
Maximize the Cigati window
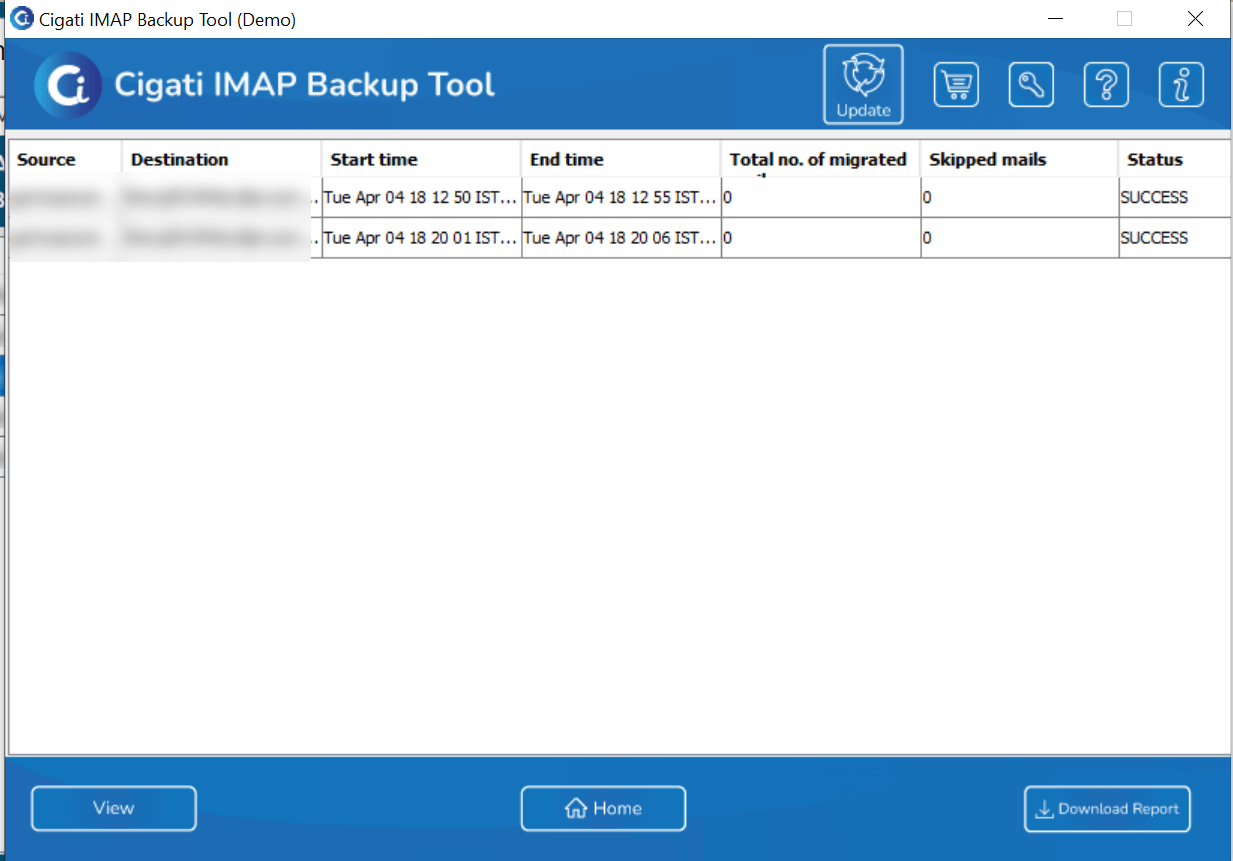pyautogui.click(x=1125, y=18)
